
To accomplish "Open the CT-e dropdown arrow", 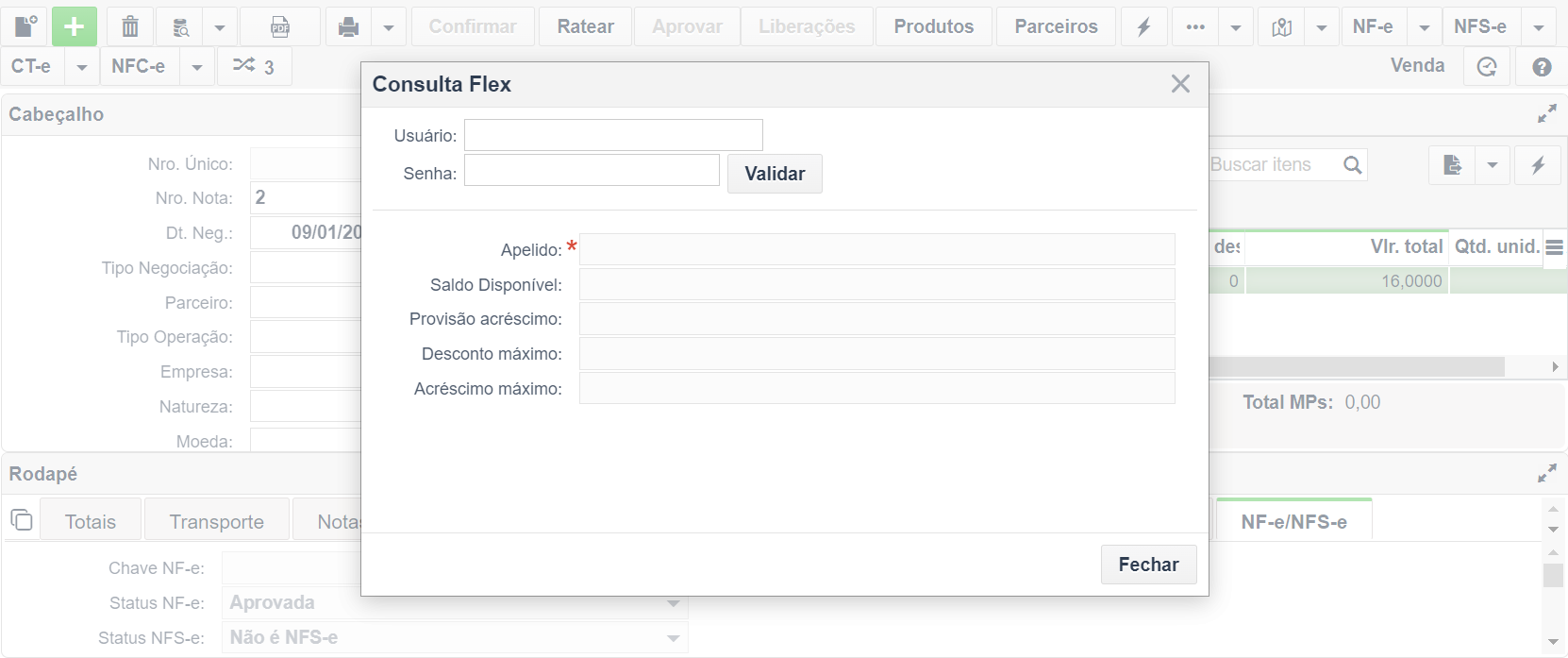I will coord(82,67).
